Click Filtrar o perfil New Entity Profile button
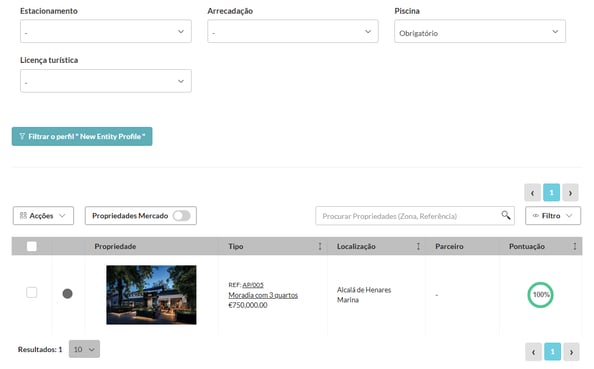The width and height of the screenshot is (594, 369). [x=82, y=136]
